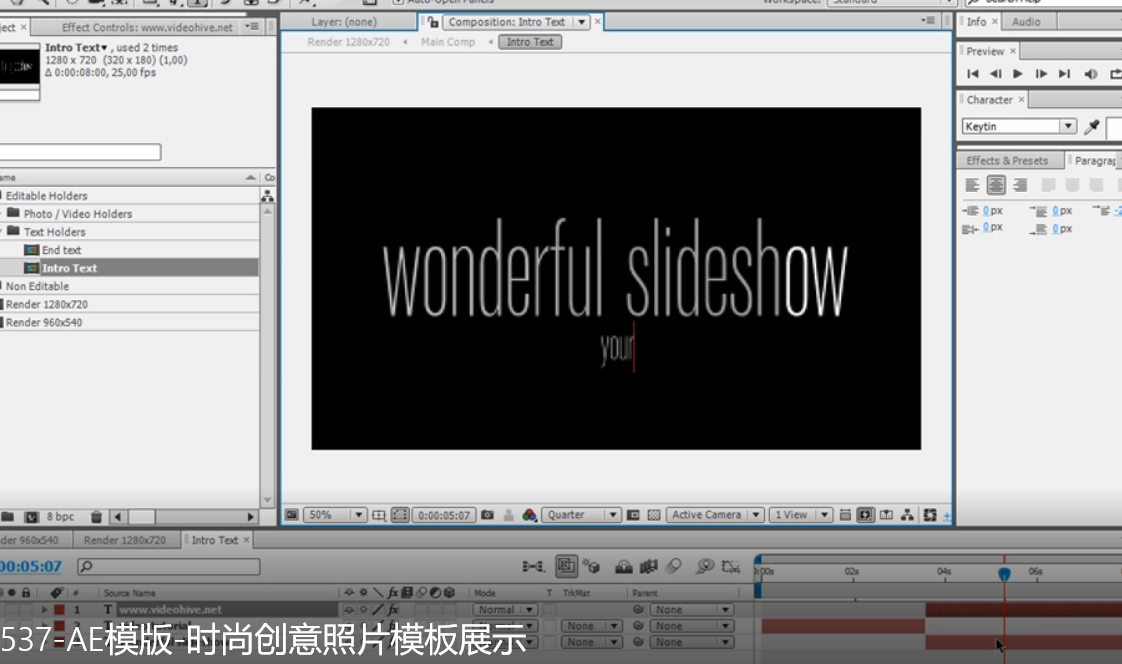Toggle the composition viewer lock icon

pos(433,22)
